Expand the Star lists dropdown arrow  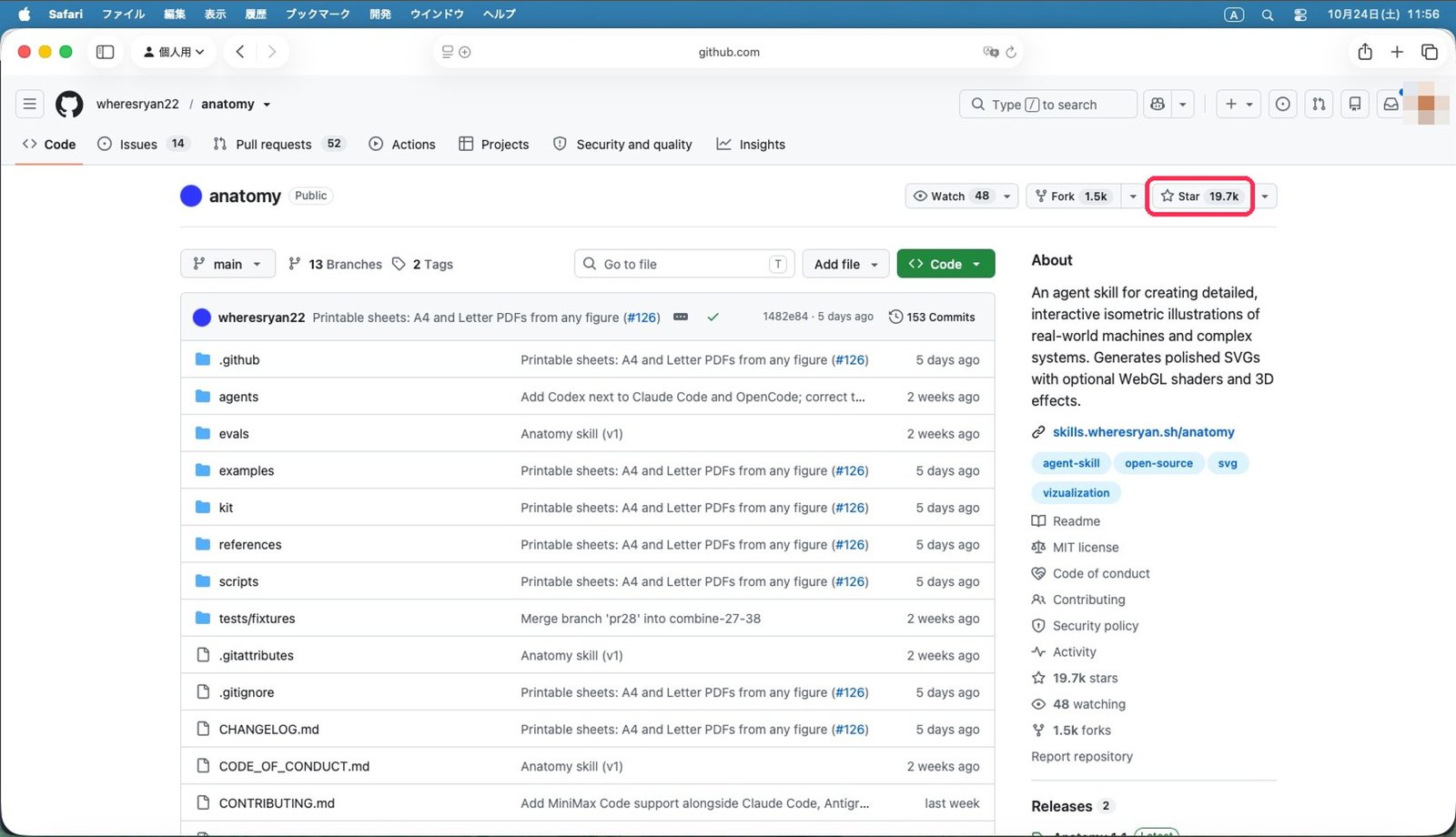(x=1265, y=197)
